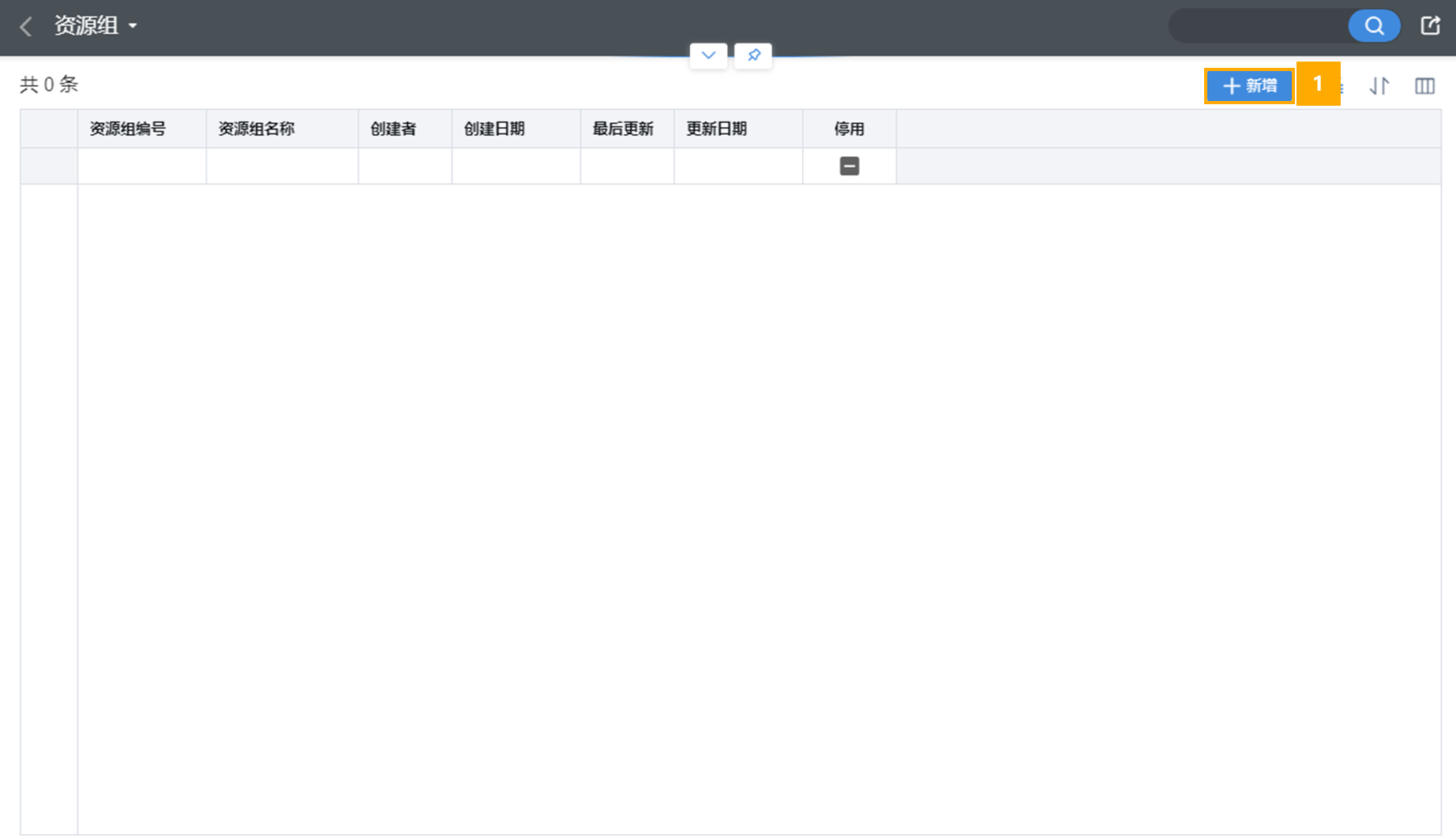The image size is (1456, 839).
Task: Click the 创建日期 column header
Action: [x=516, y=129]
